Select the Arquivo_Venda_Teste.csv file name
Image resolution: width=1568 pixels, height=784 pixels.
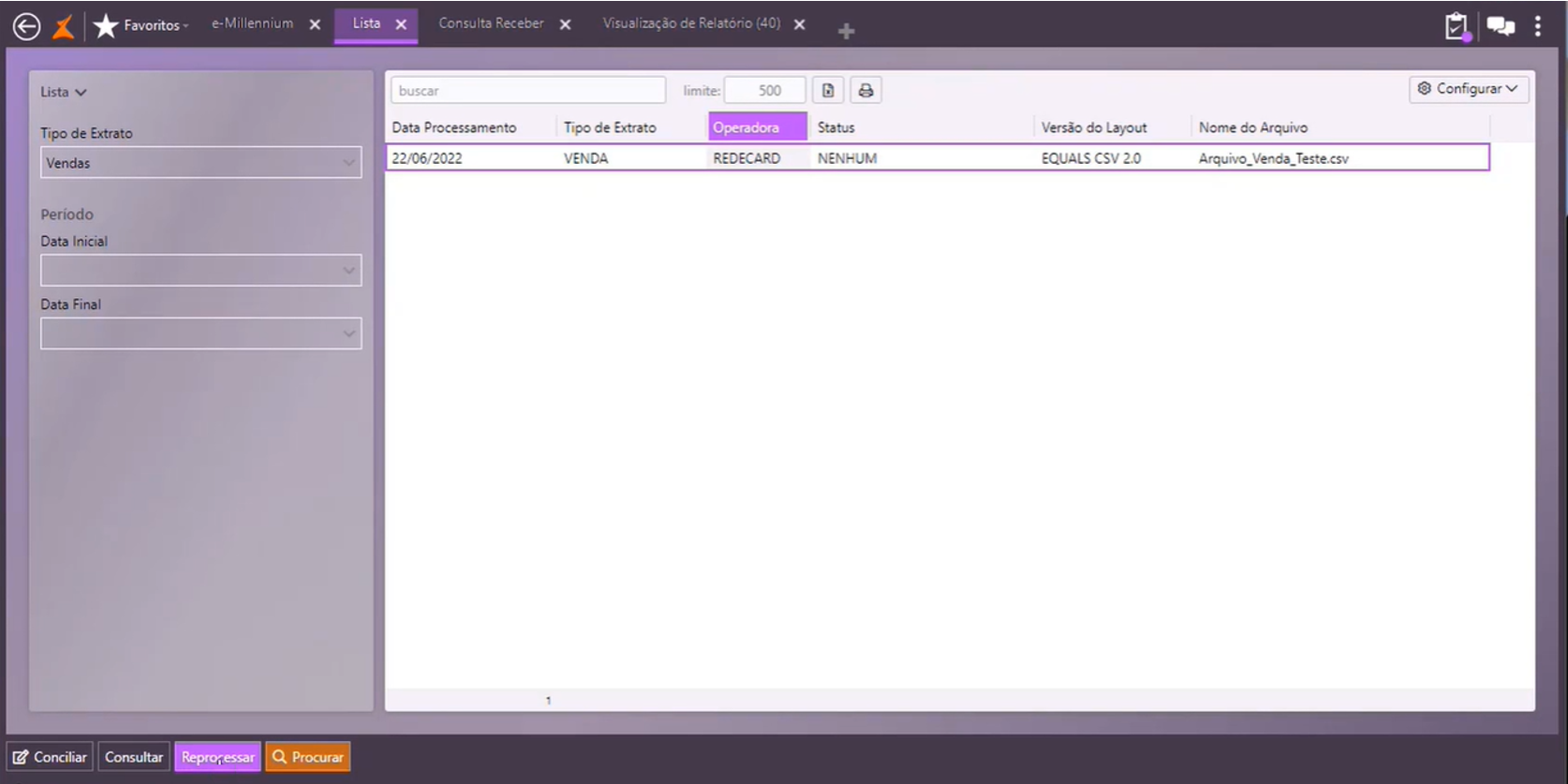coord(1274,158)
